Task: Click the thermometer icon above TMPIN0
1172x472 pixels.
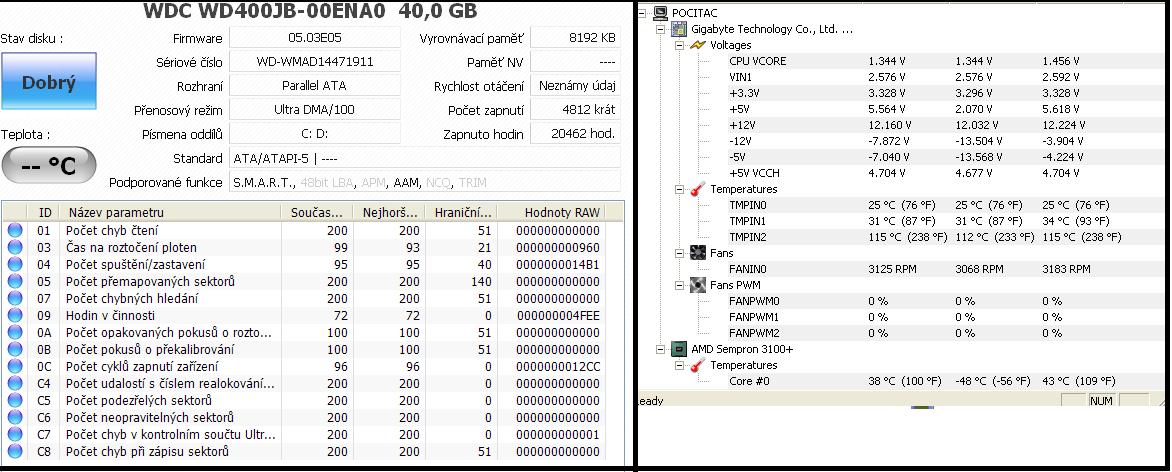Action: pyautogui.click(x=697, y=189)
